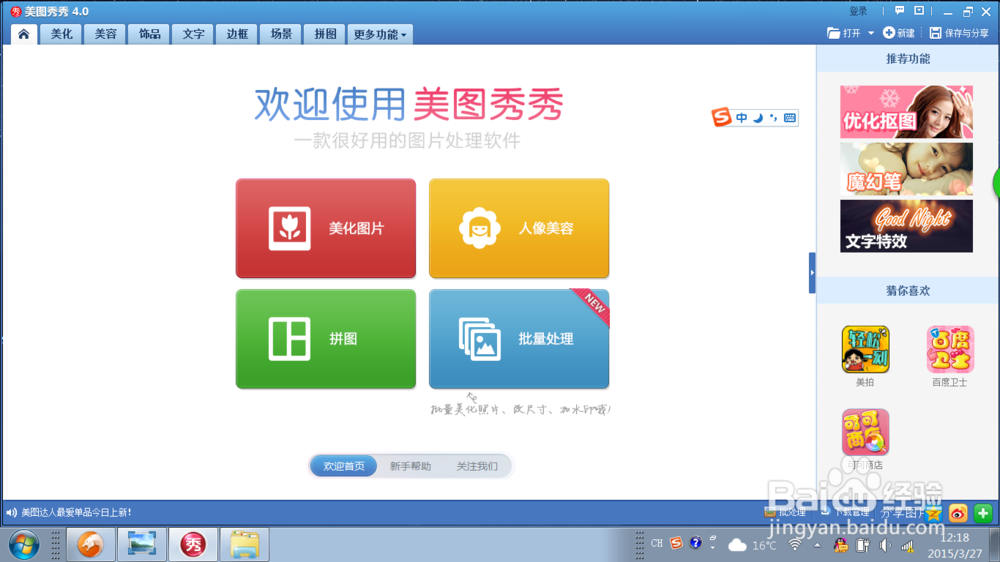The image size is (1000, 562).
Task: Expand the 更多功能 dropdown
Action: point(380,34)
